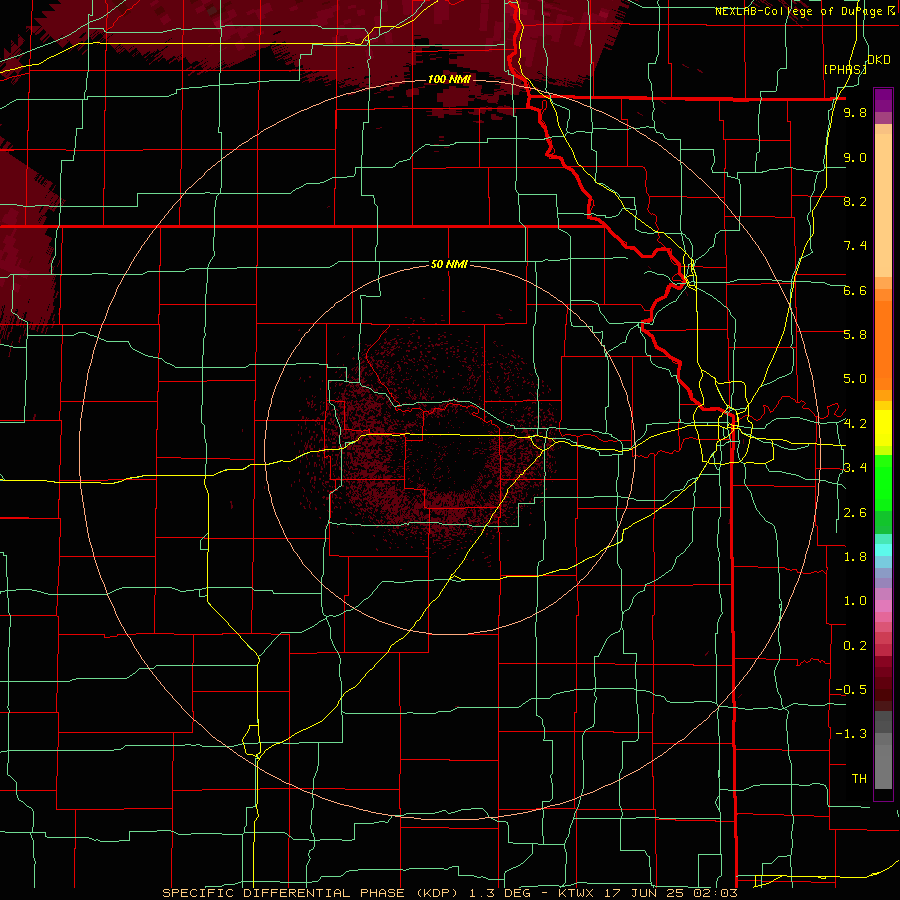
Task: Click the 50 NMI range ring label
Action: pyautogui.click(x=449, y=264)
